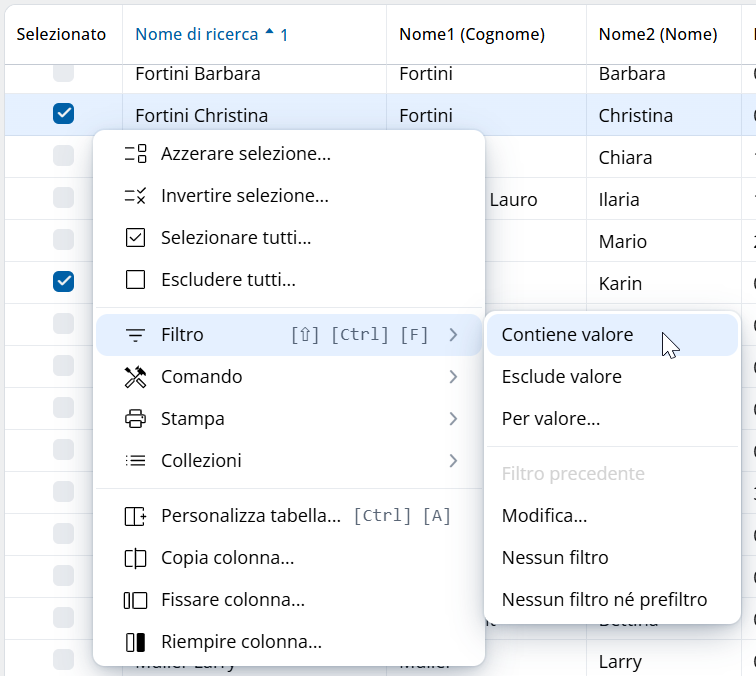756x676 pixels.
Task: Check the checkbox in the Ilaria row
Action: [64, 198]
